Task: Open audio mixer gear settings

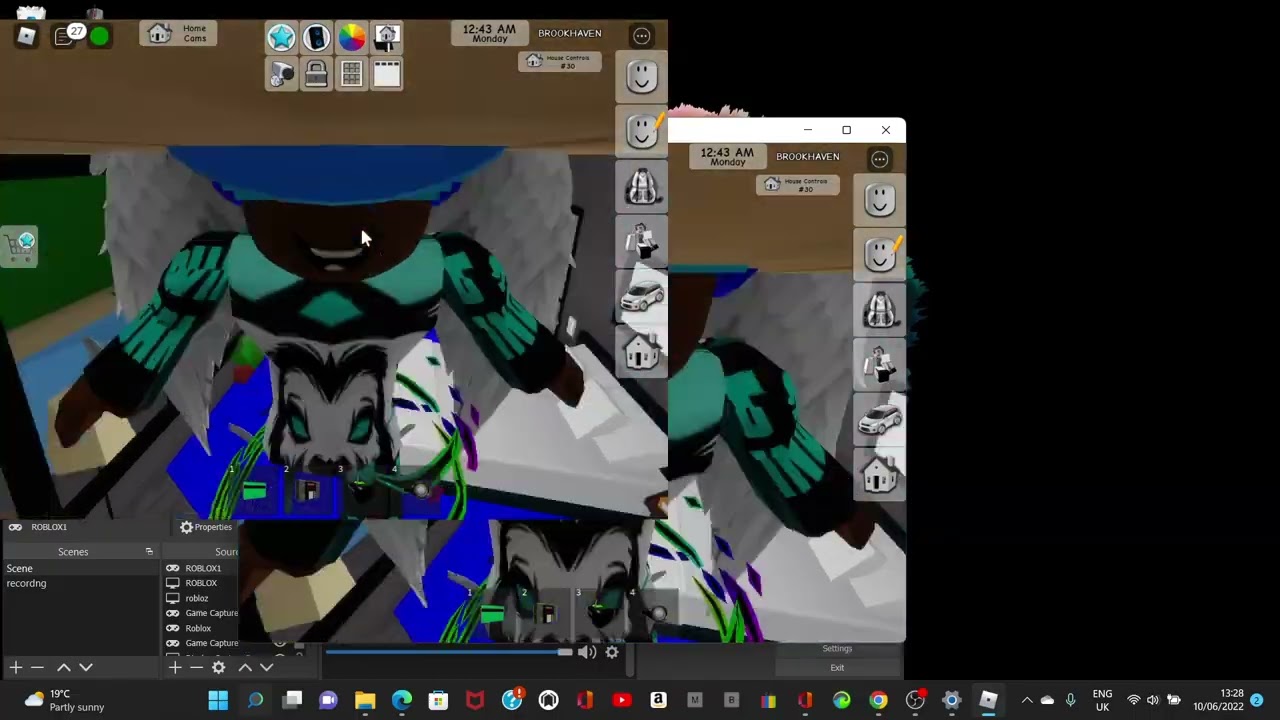Action: [612, 652]
